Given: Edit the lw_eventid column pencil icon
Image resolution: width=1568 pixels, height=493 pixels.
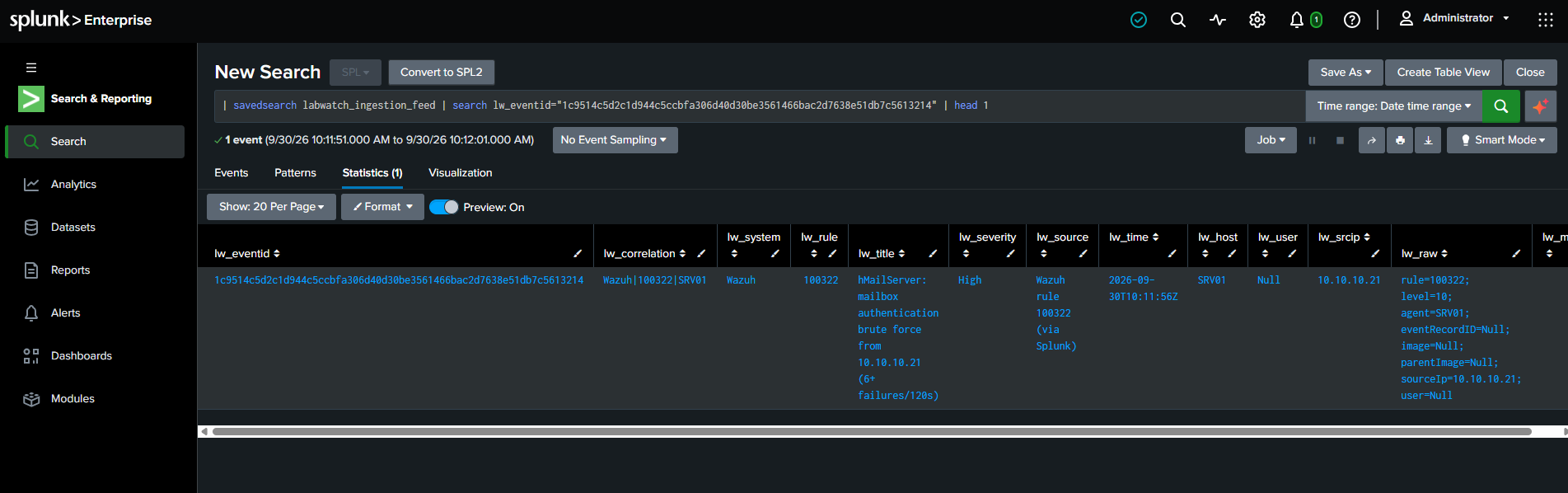Looking at the screenshot, I should [x=578, y=254].
